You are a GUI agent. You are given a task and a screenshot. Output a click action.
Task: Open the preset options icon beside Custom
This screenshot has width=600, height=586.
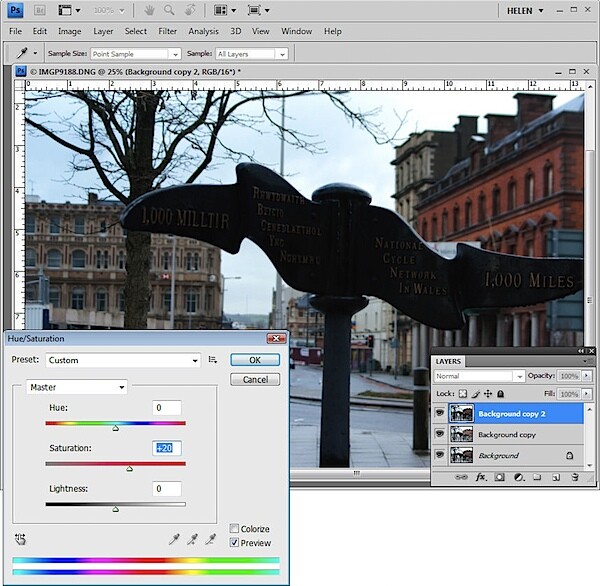[x=213, y=360]
